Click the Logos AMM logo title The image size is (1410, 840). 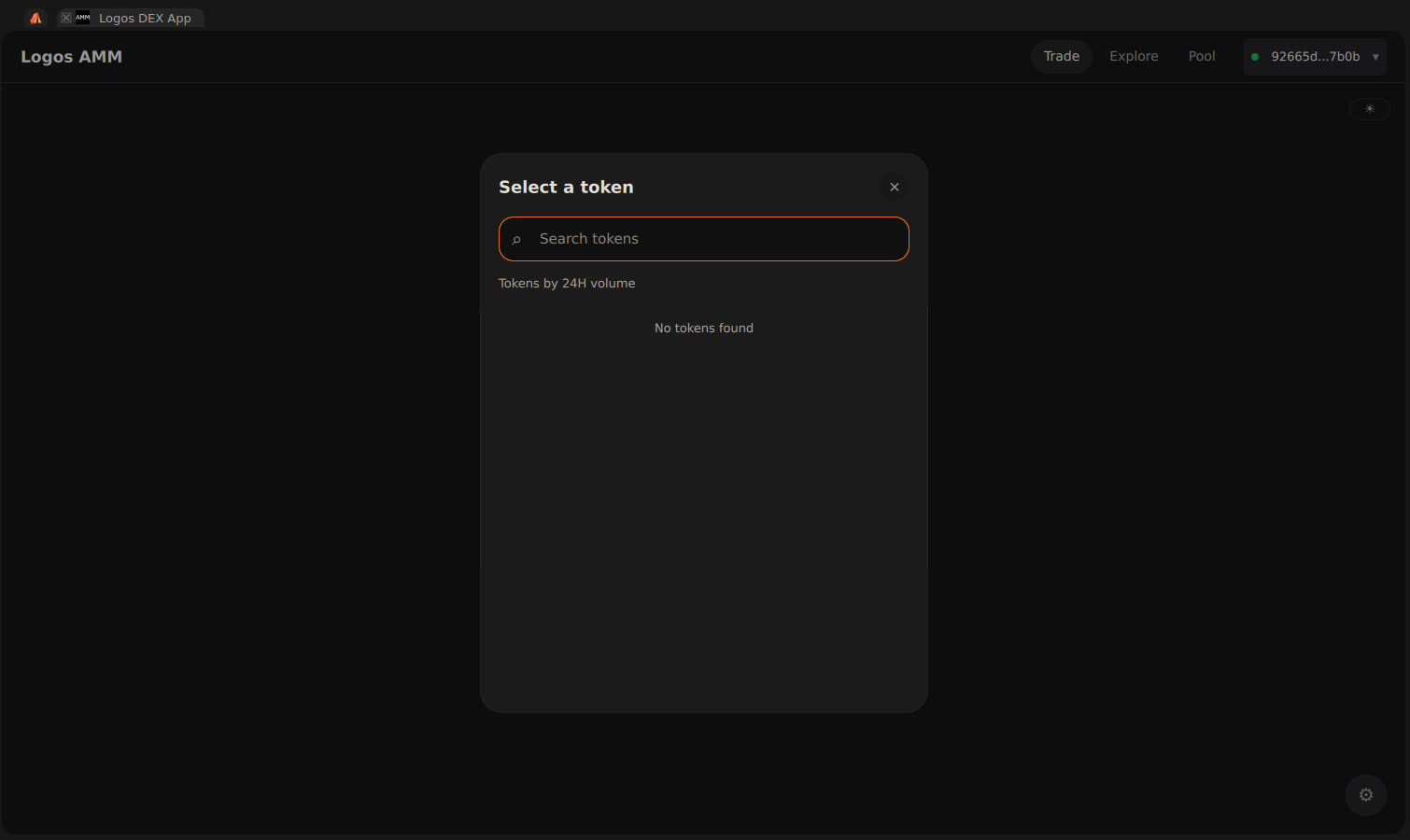tap(72, 57)
